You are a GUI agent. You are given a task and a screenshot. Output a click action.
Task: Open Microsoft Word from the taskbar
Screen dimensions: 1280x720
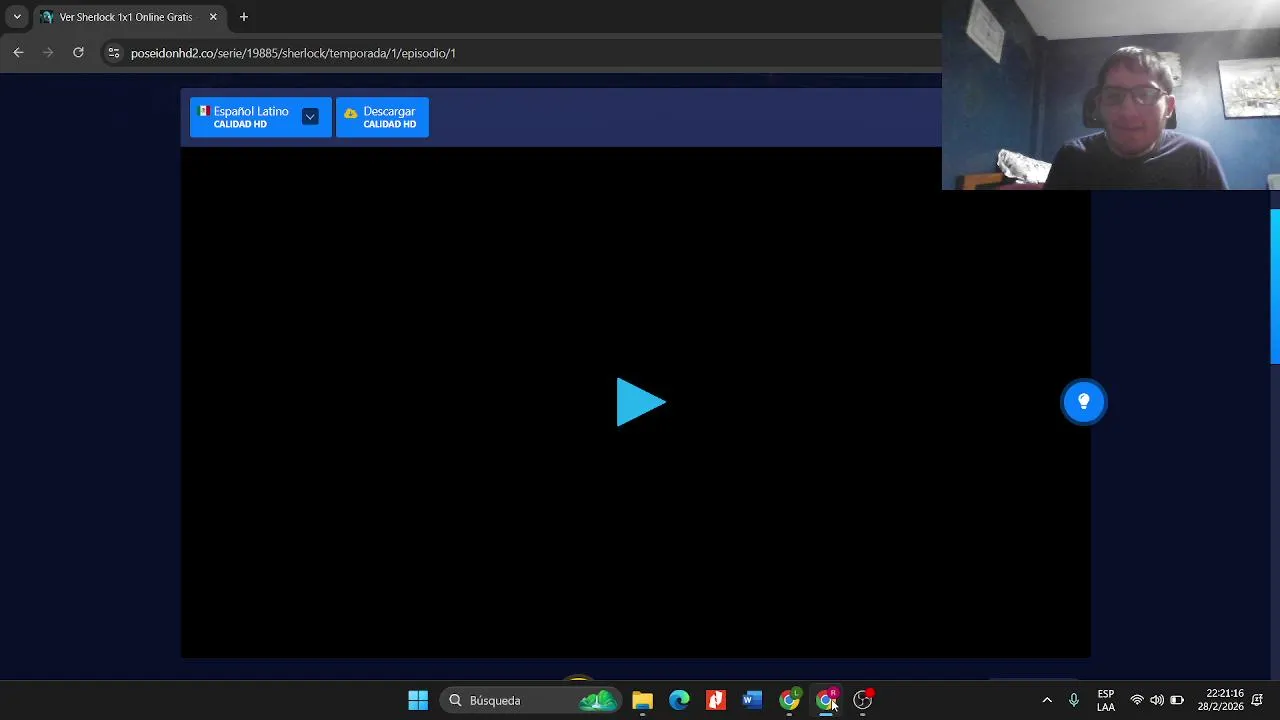(752, 700)
